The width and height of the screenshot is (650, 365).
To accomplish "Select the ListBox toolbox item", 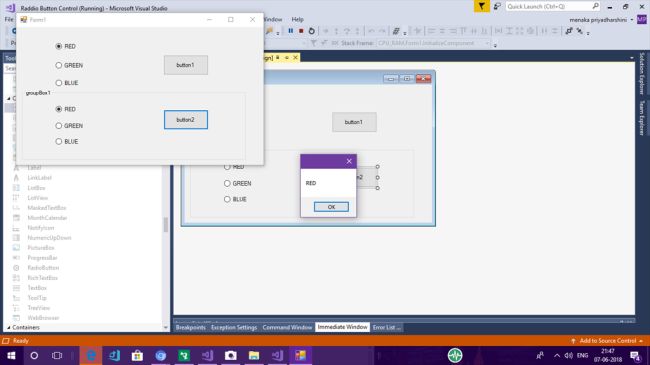I will [x=36, y=188].
